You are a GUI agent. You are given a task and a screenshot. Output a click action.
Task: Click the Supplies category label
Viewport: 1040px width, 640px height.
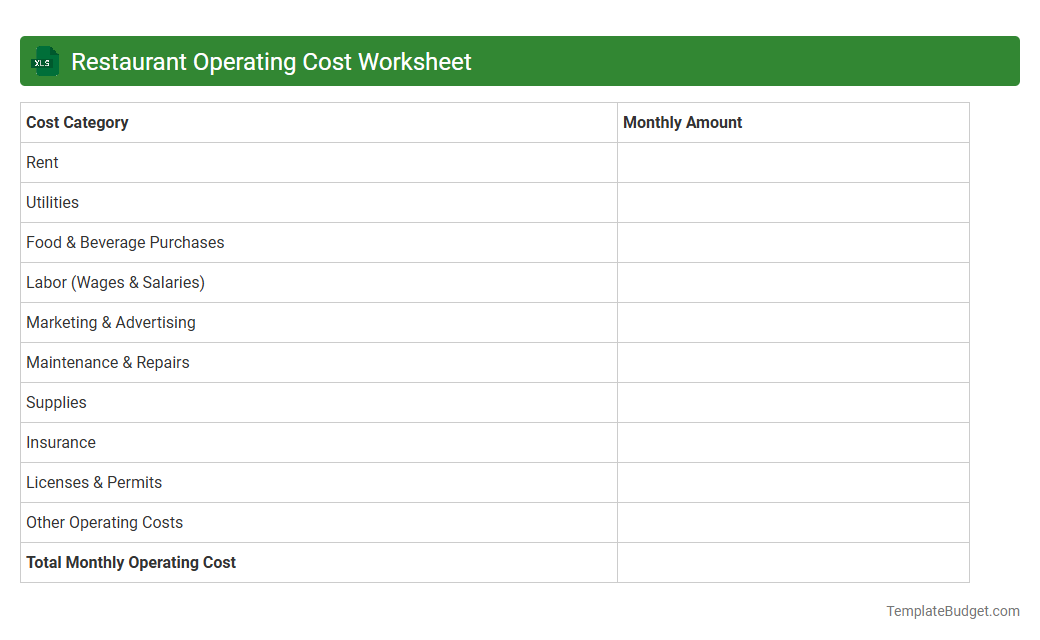tap(56, 402)
